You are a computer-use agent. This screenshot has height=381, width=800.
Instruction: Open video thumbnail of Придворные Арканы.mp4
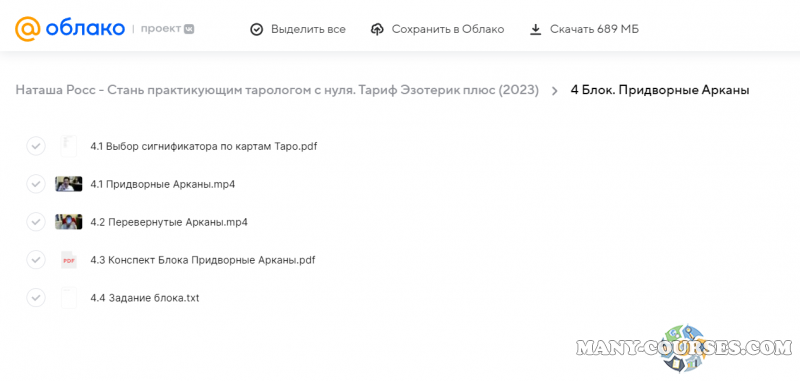tap(68, 184)
